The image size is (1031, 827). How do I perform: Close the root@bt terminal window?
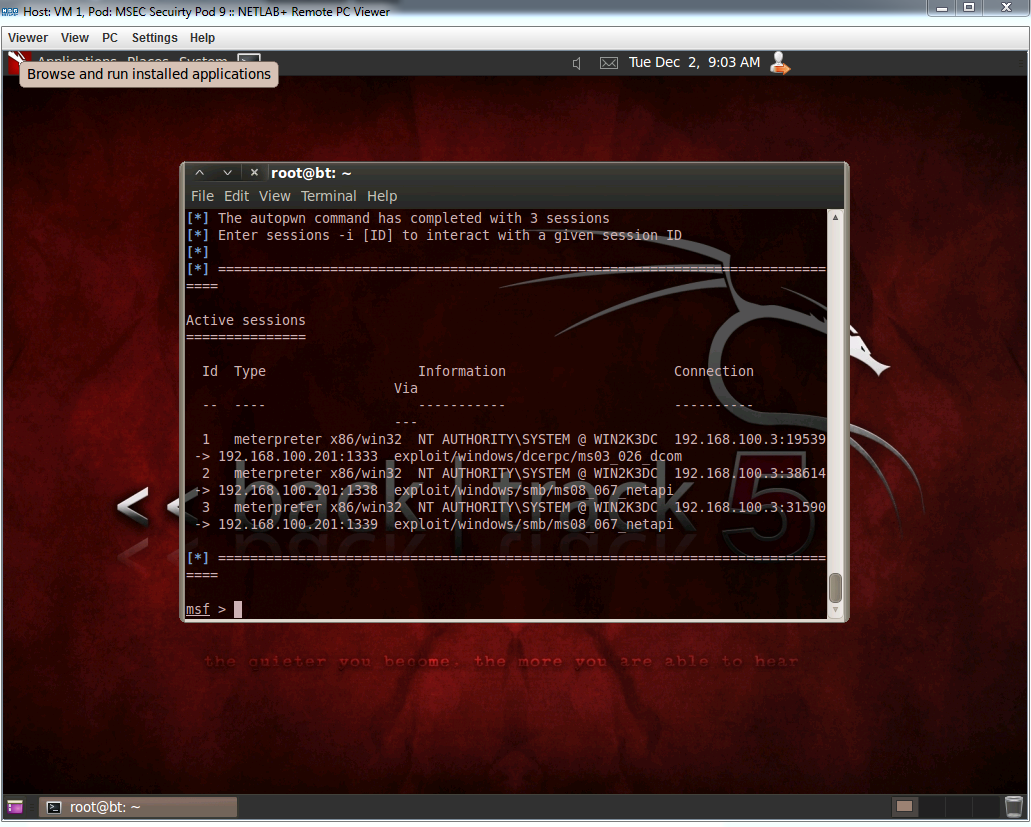[x=254, y=173]
